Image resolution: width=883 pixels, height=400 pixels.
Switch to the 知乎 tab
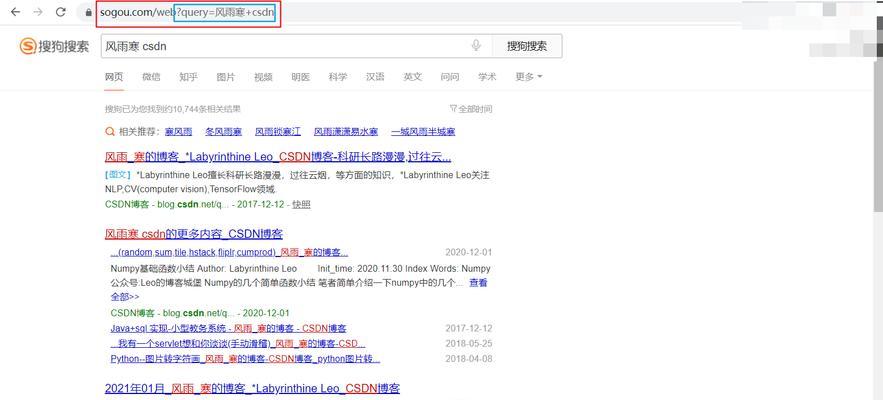click(188, 77)
